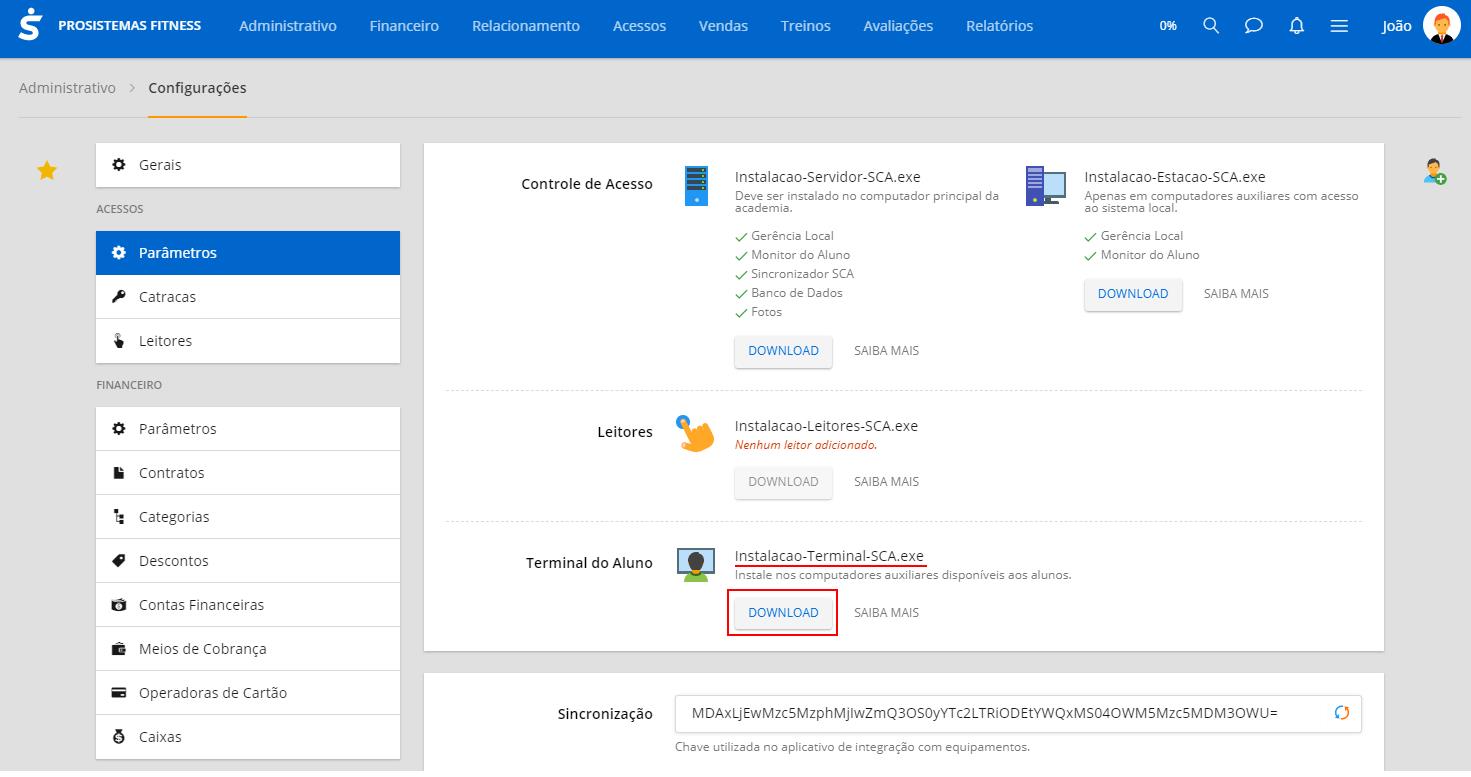Select Contratos in sidebar
The image size is (1471, 777).
coord(248,473)
